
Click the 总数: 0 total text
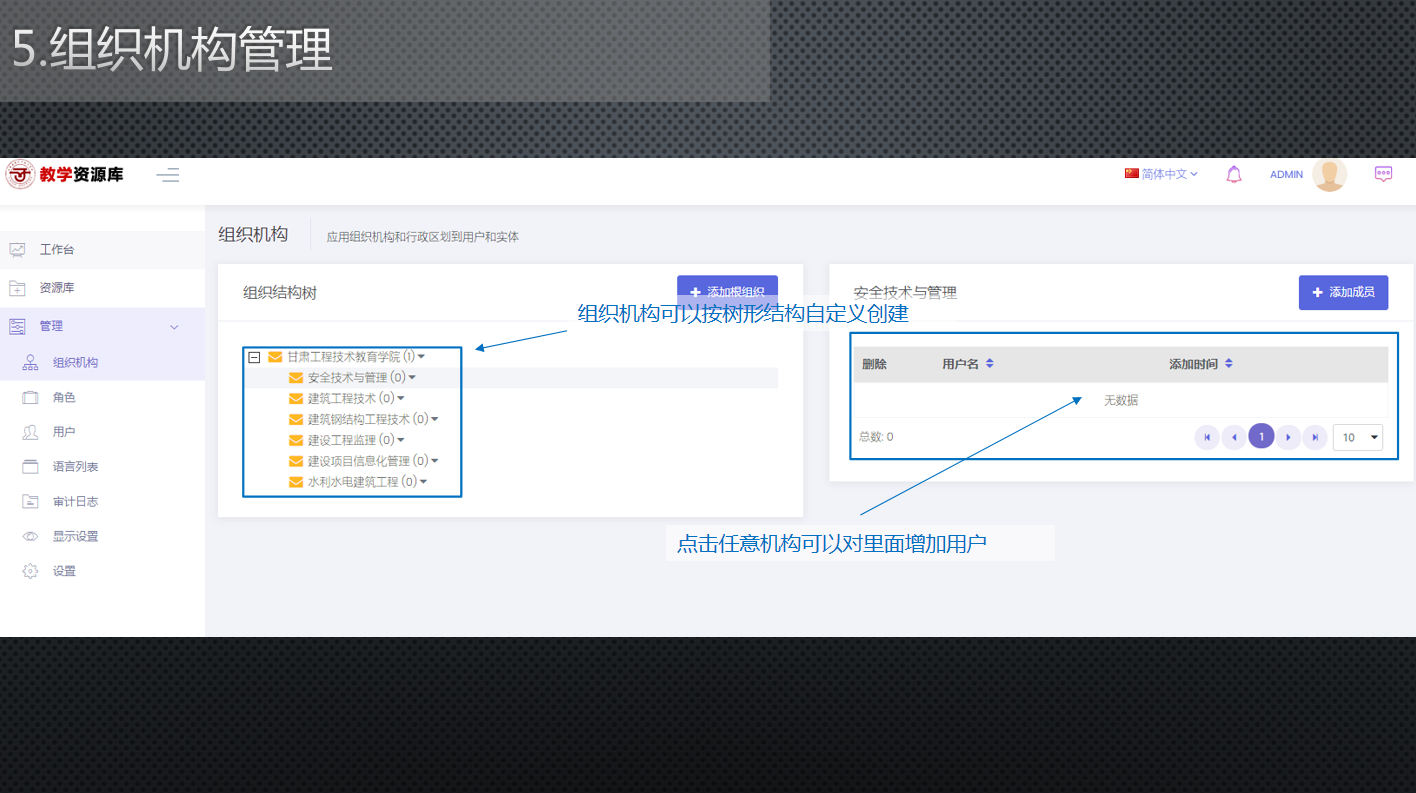(x=876, y=437)
